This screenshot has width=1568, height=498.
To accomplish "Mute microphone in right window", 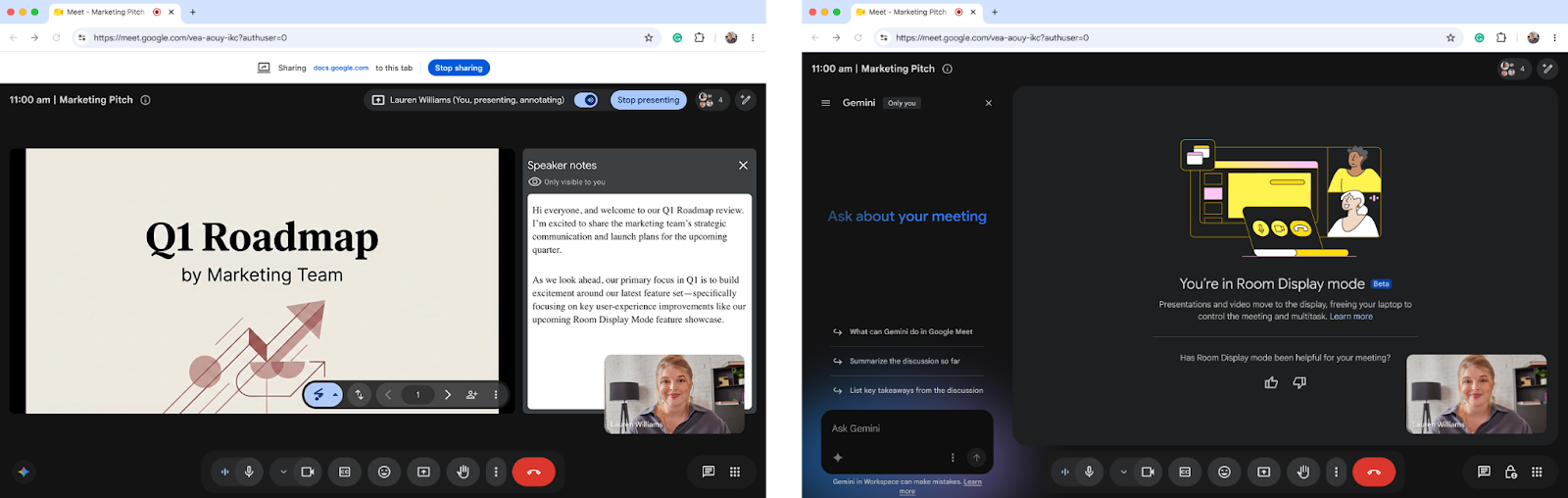I will click(1089, 472).
